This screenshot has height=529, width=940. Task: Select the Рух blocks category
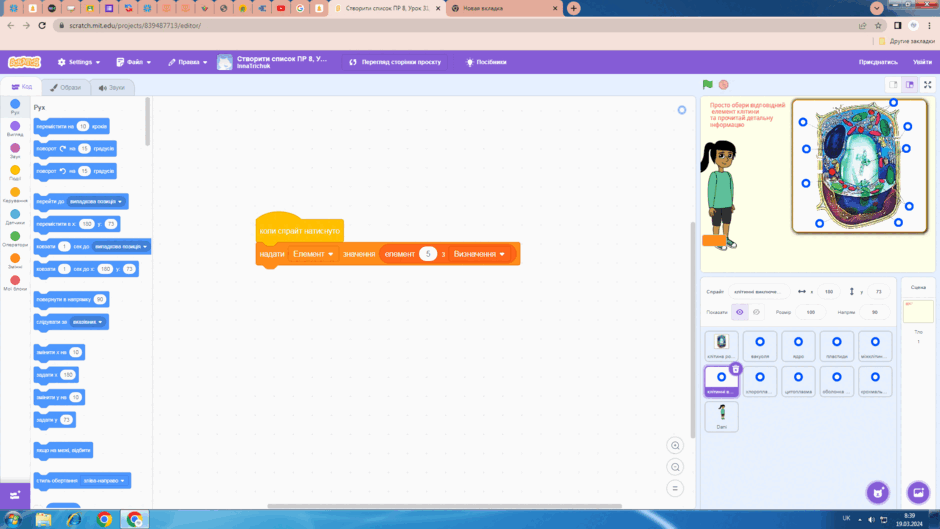pos(15,107)
